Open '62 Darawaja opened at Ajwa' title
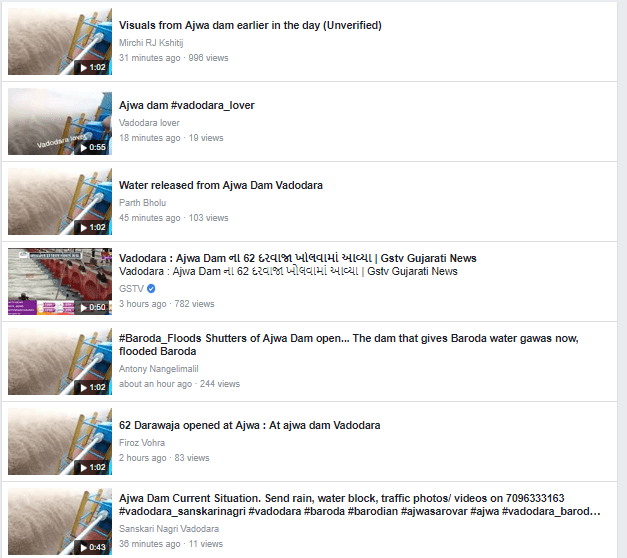Image resolution: width=627 pixels, height=558 pixels. [x=250, y=425]
